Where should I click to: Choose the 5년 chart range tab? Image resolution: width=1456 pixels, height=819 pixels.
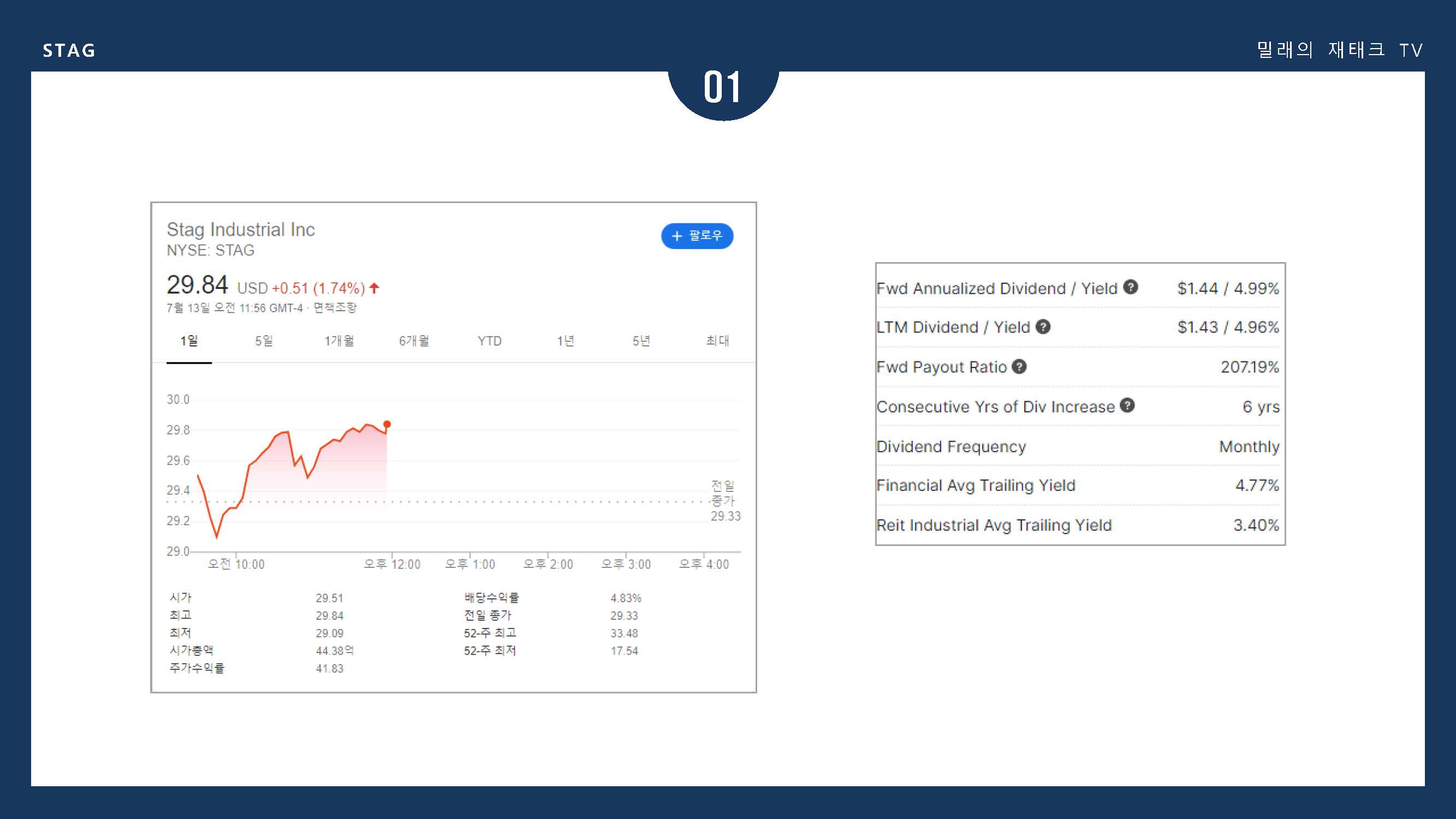click(x=641, y=341)
